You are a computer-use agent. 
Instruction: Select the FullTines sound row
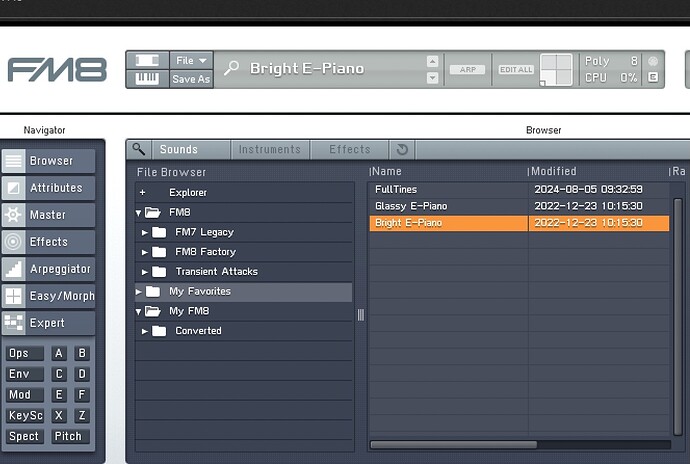pyautogui.click(x=519, y=189)
